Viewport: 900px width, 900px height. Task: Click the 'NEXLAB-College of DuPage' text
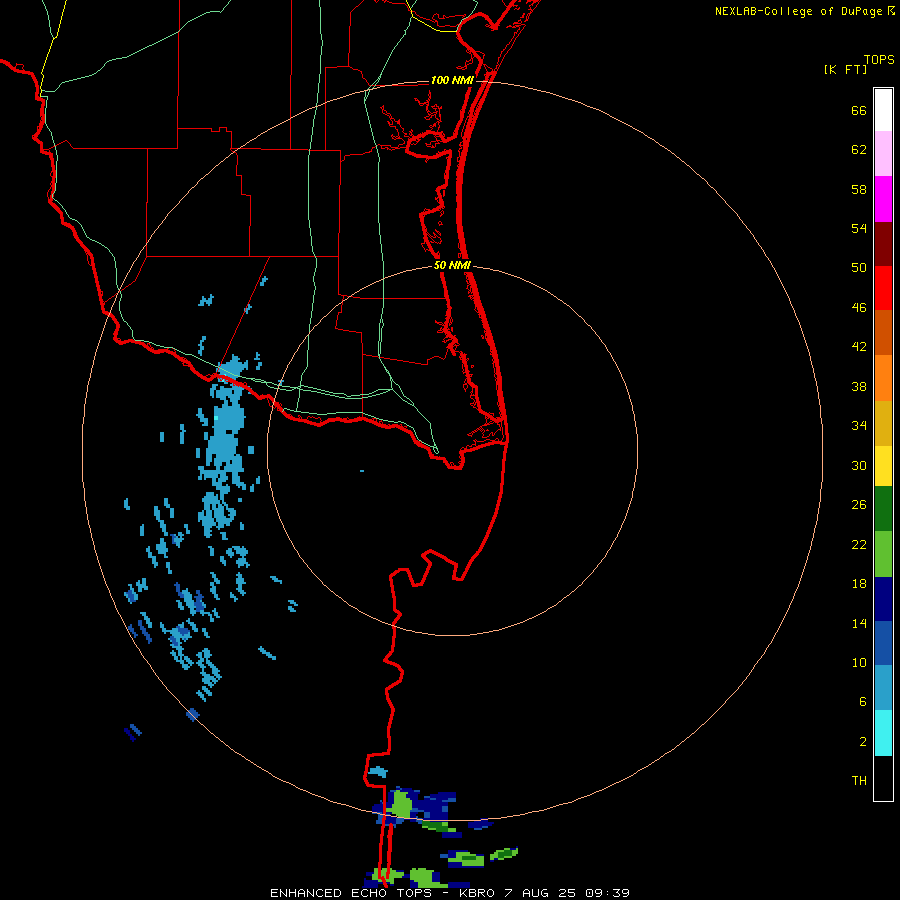point(798,11)
